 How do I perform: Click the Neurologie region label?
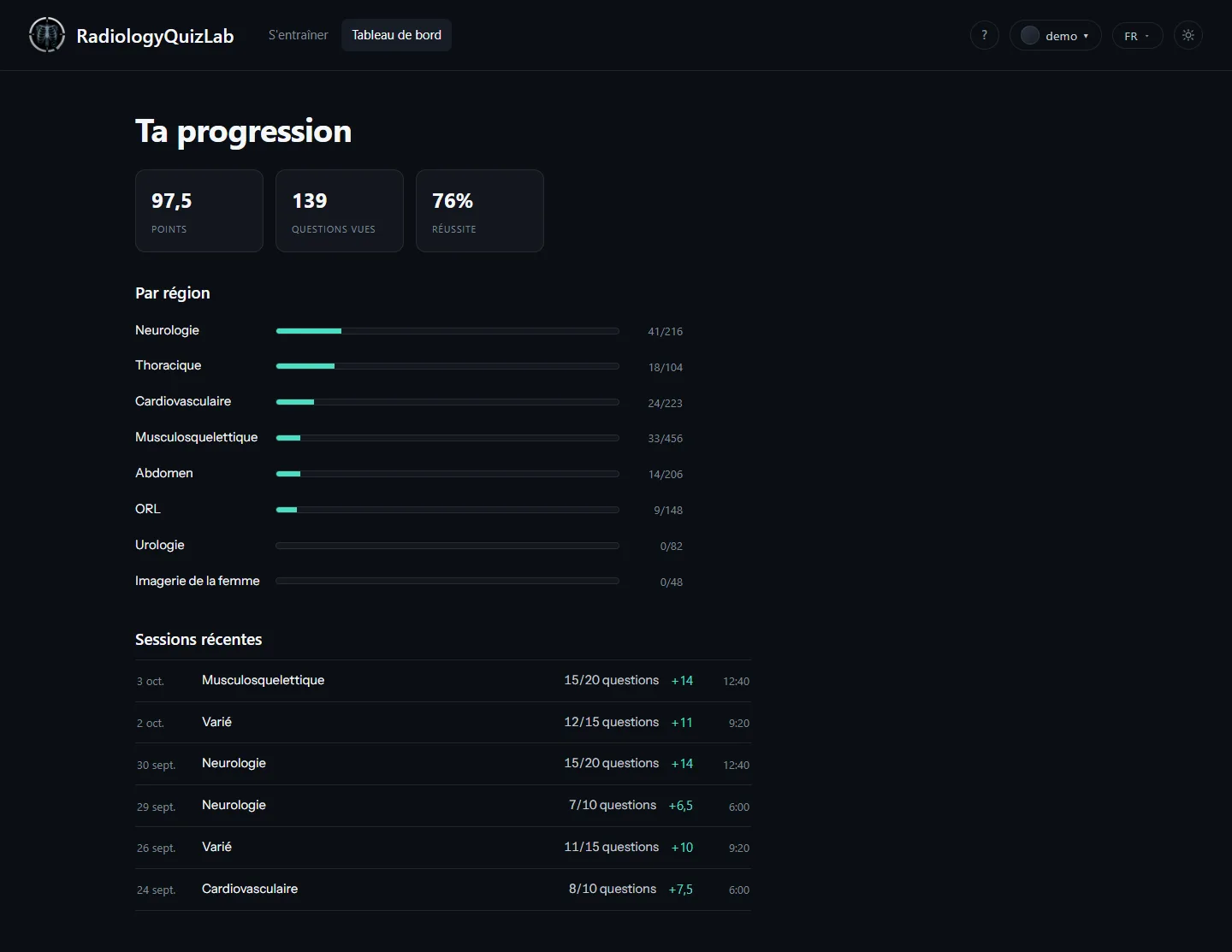coord(167,330)
